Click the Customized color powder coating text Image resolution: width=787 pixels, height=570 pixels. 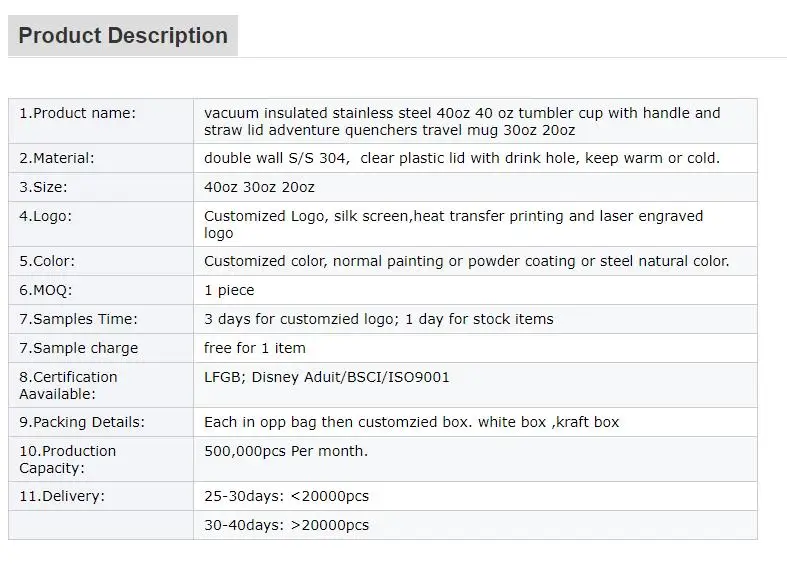pyautogui.click(x=466, y=261)
